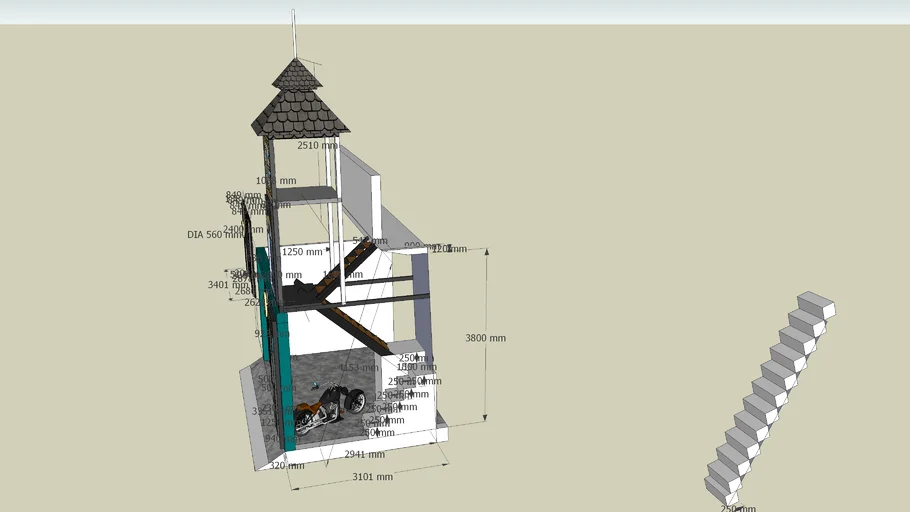This screenshot has height=512, width=910.
Task: Click the faint '1153 mm' floor dimension
Action: coord(359,367)
